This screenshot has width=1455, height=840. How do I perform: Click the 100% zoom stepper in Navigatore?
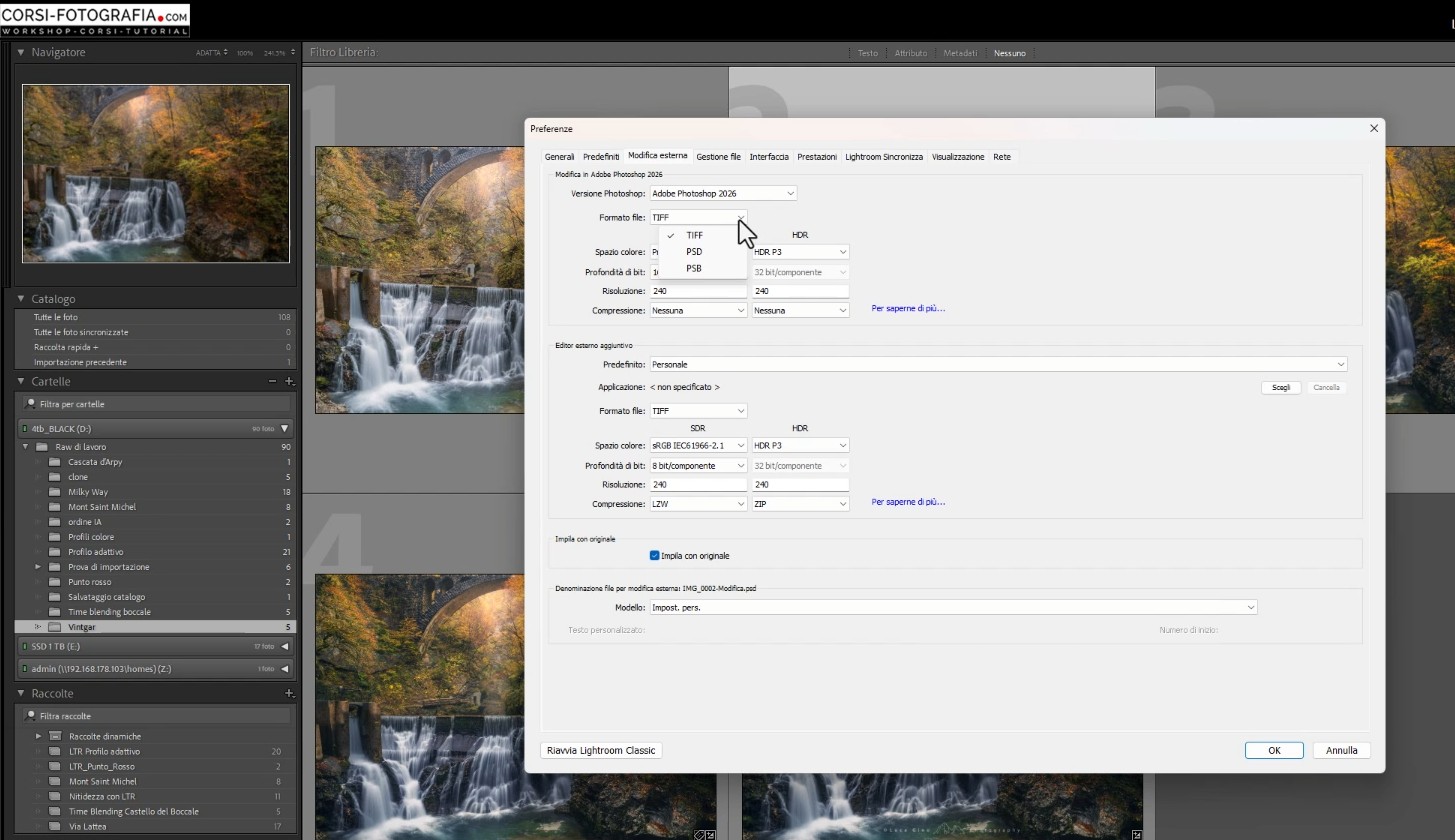(x=246, y=52)
